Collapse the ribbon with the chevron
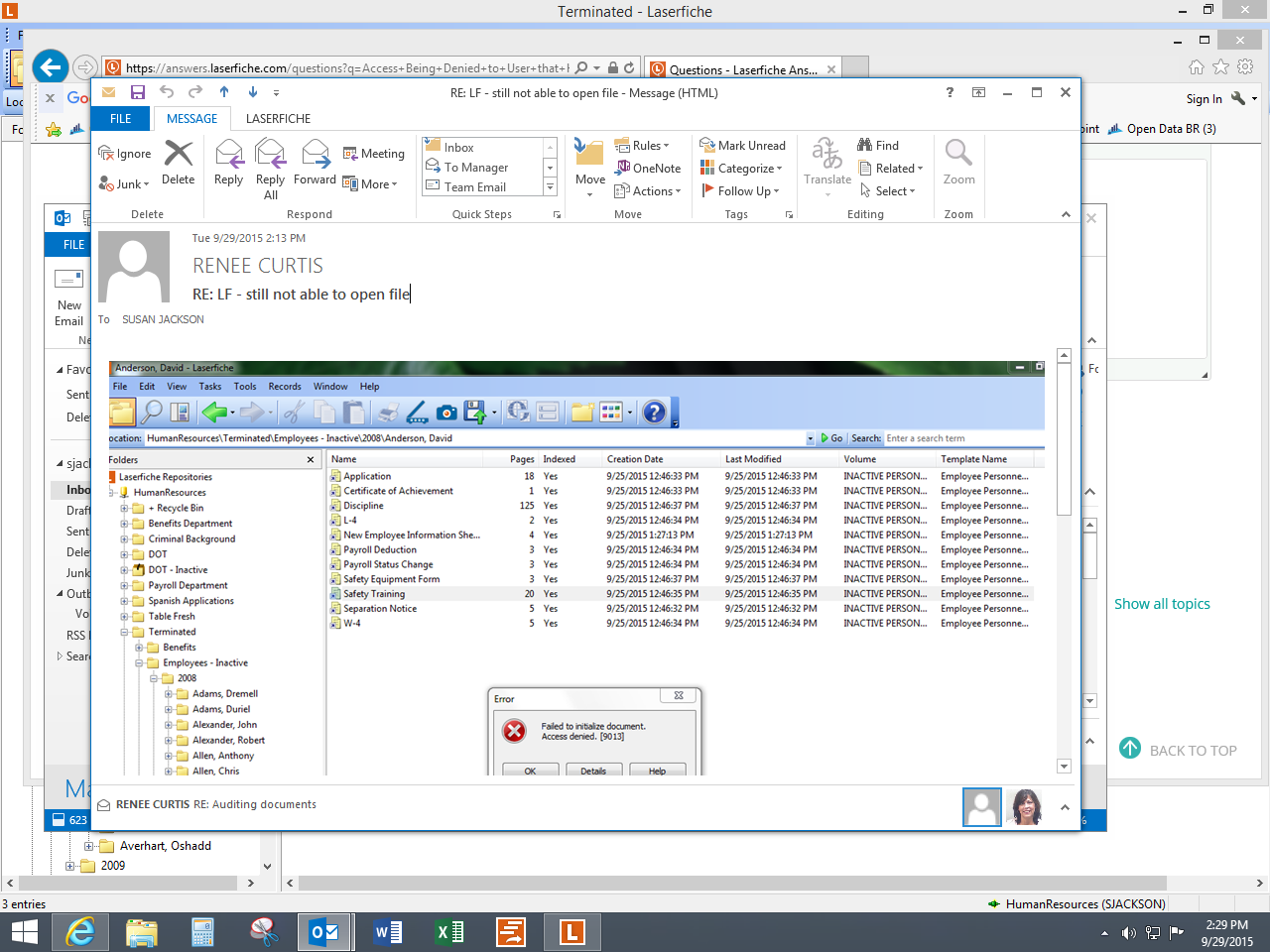 (x=1066, y=214)
